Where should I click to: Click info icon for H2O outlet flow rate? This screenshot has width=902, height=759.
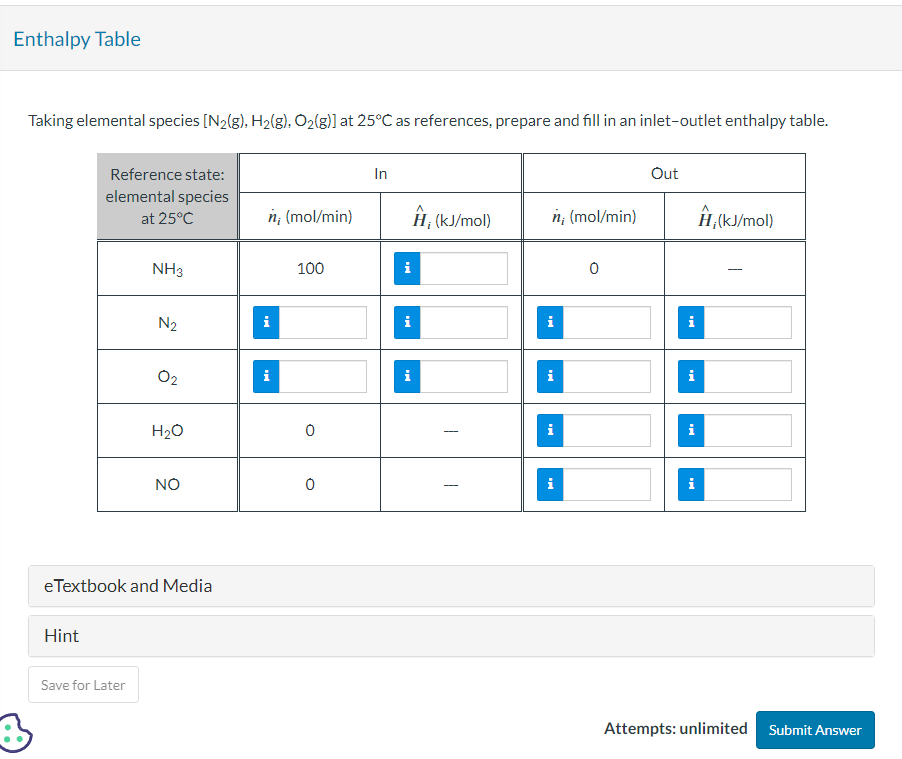click(549, 430)
